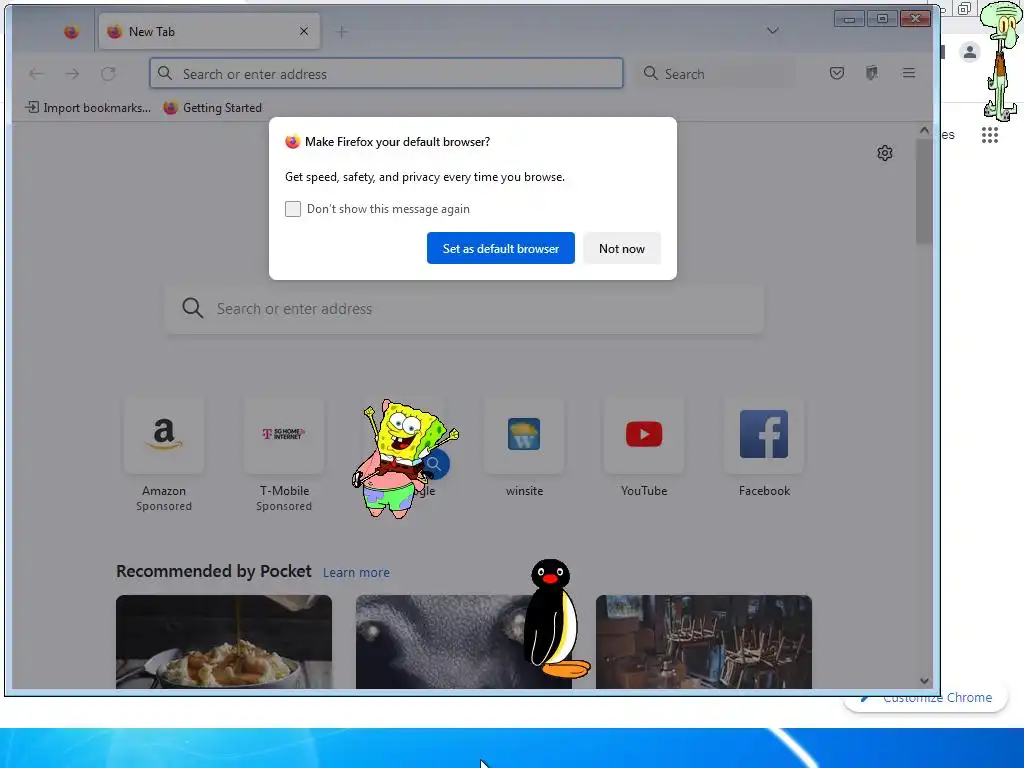1024x768 pixels.
Task: Open Import bookmarks from bookmarks bar
Action: [88, 108]
